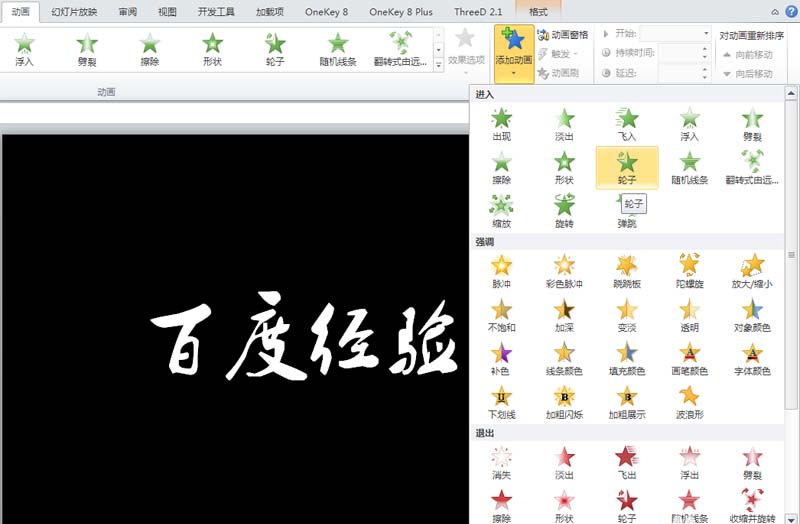Expand the ribbon animation gallery list

point(438,64)
